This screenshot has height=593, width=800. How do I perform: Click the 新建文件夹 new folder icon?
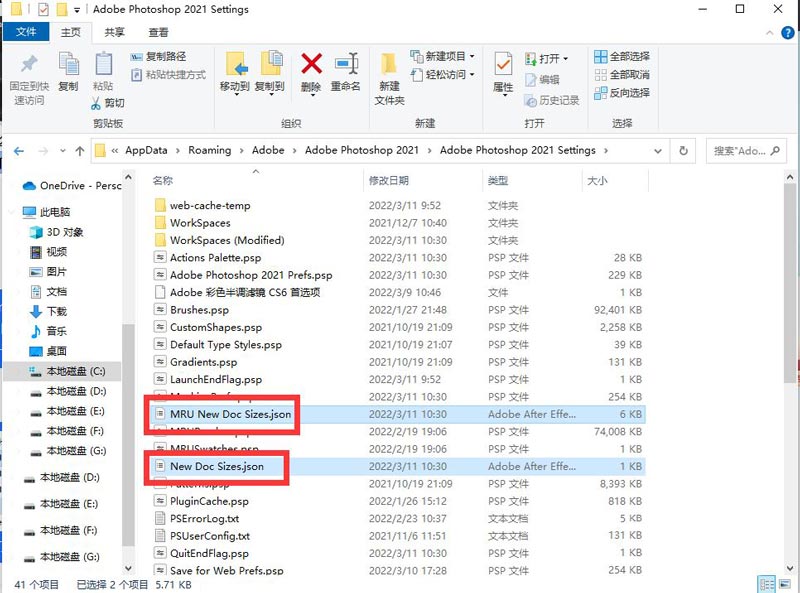(x=389, y=65)
